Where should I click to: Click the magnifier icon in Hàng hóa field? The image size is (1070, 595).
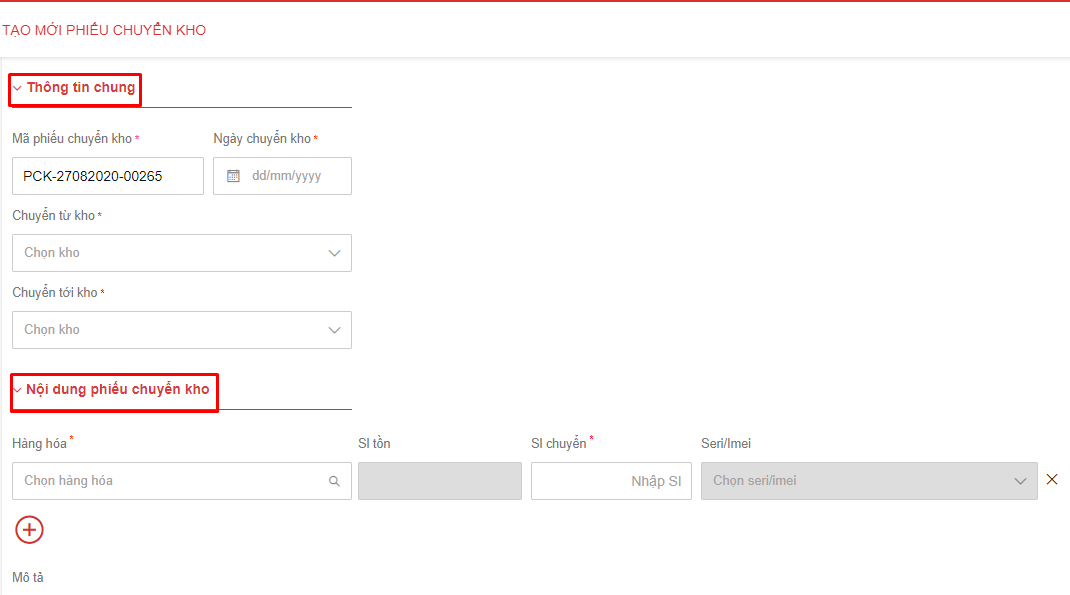pyautogui.click(x=334, y=481)
